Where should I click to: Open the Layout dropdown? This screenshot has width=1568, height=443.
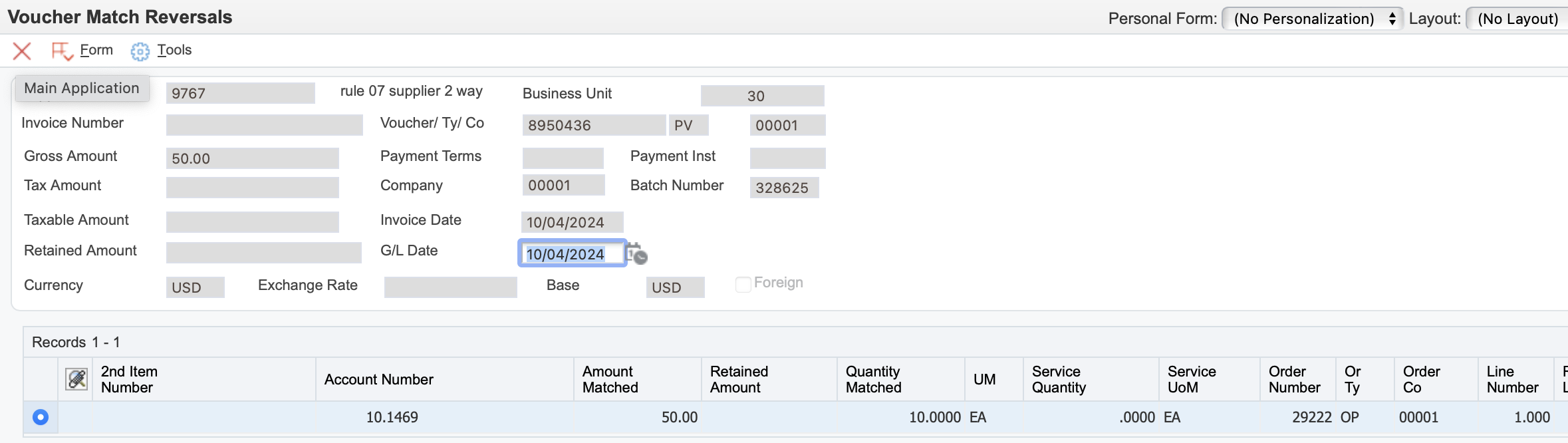pos(1517,19)
